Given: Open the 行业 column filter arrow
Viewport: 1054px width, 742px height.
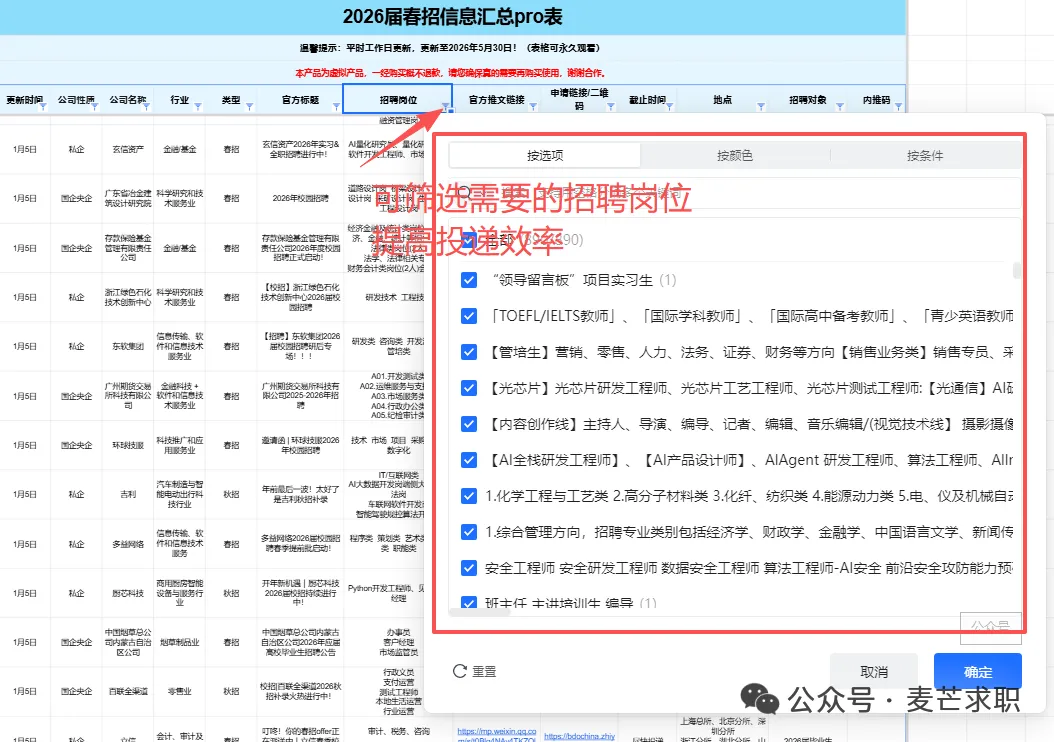Looking at the screenshot, I should (x=198, y=107).
